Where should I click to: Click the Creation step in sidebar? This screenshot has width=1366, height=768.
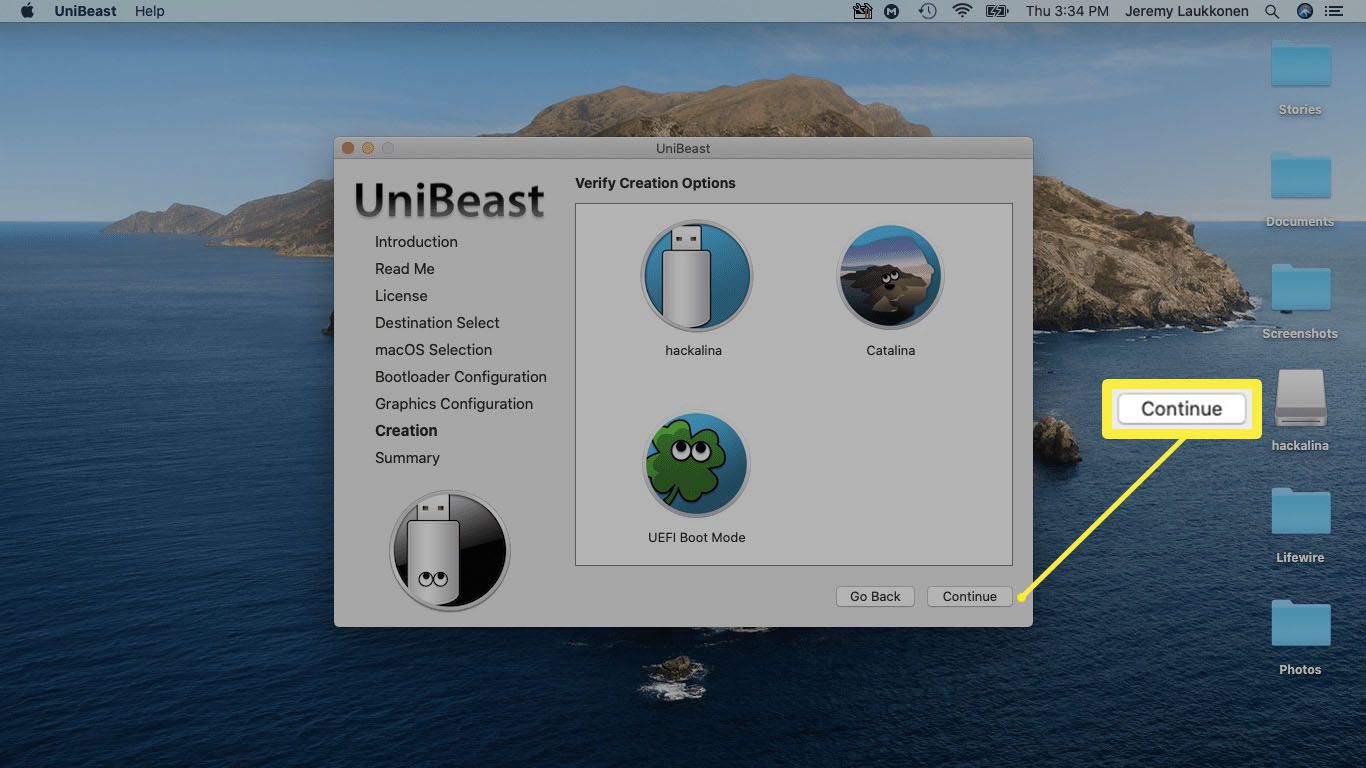pos(406,431)
